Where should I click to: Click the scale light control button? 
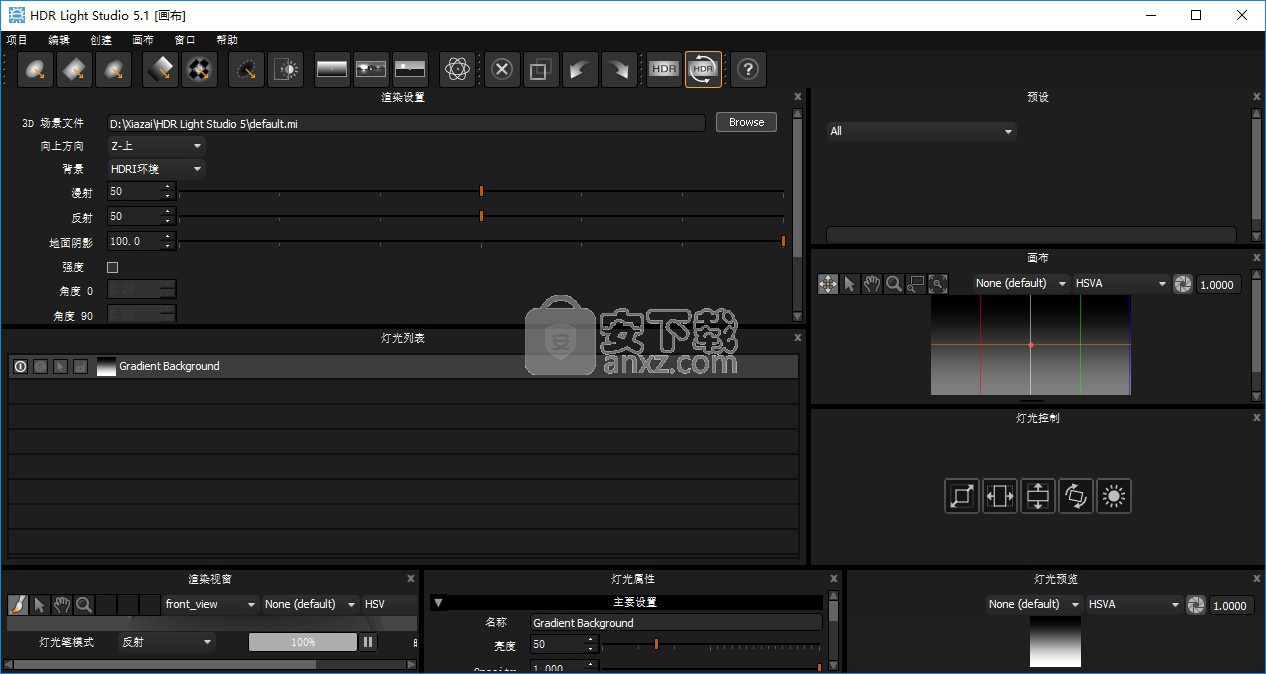click(x=962, y=495)
